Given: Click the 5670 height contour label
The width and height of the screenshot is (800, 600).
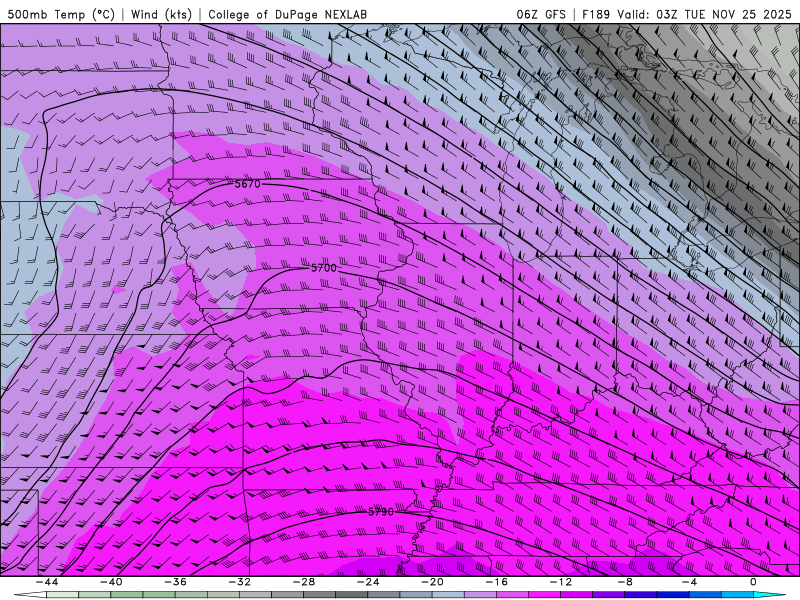Looking at the screenshot, I should coord(247,184).
